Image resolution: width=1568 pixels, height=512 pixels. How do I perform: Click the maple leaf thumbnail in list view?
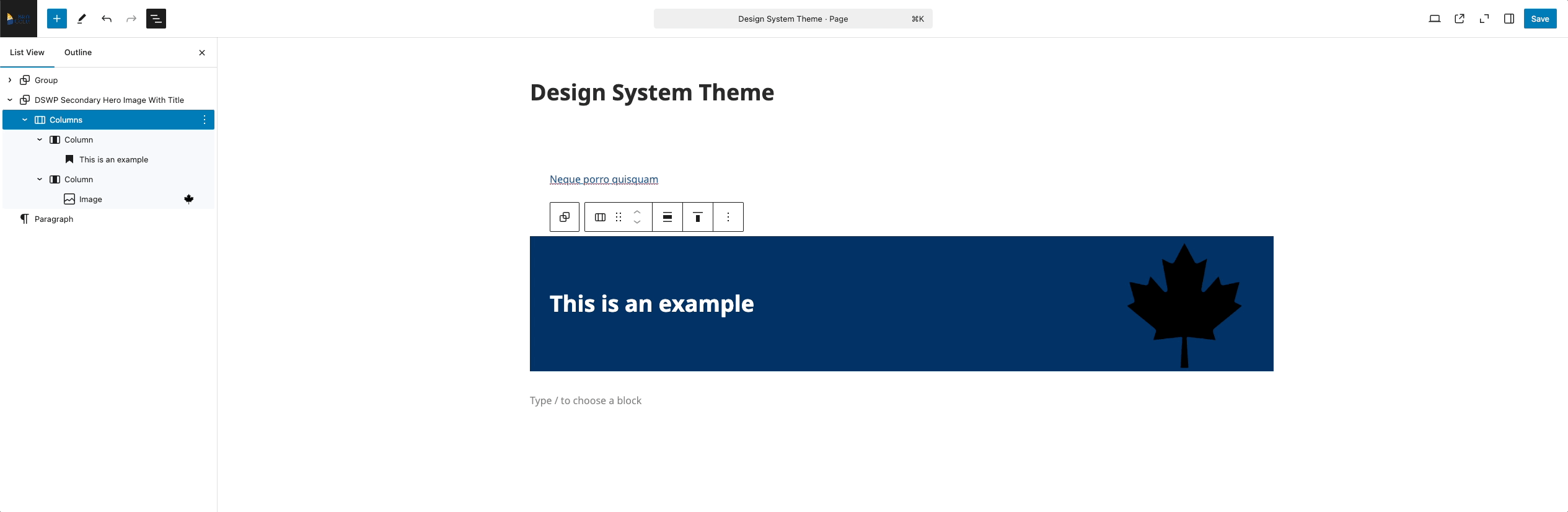(189, 199)
